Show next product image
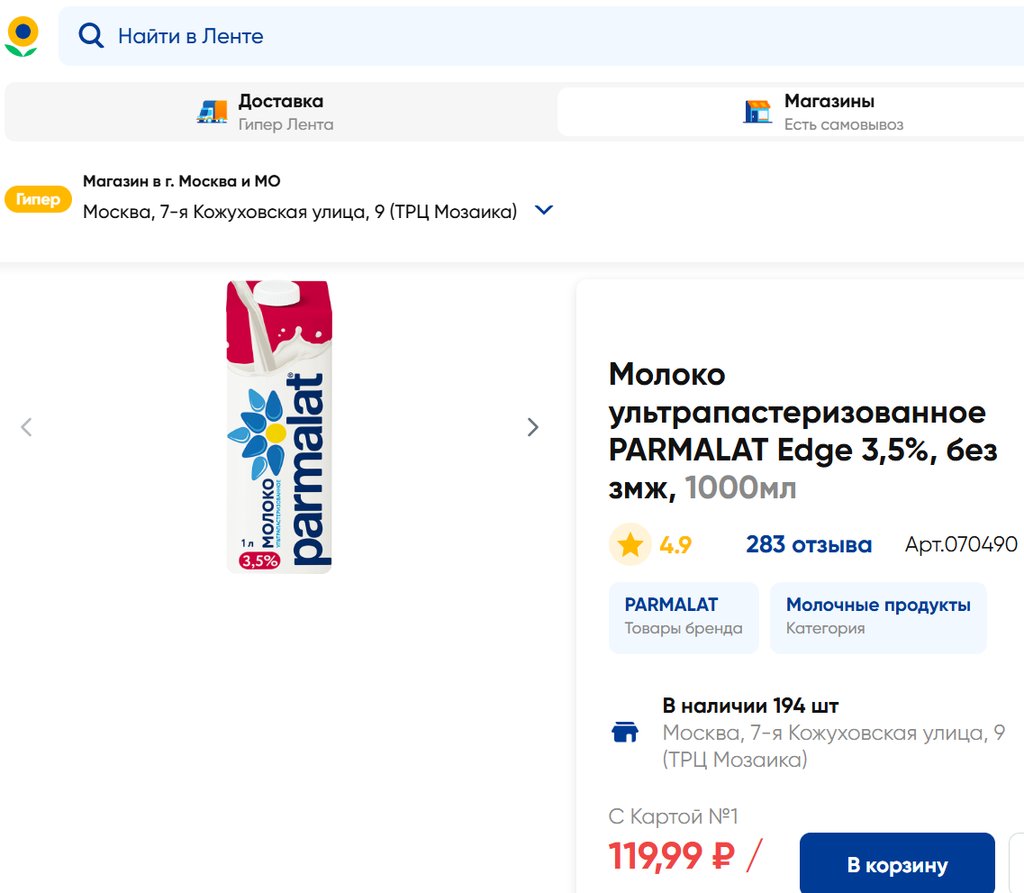 point(533,427)
